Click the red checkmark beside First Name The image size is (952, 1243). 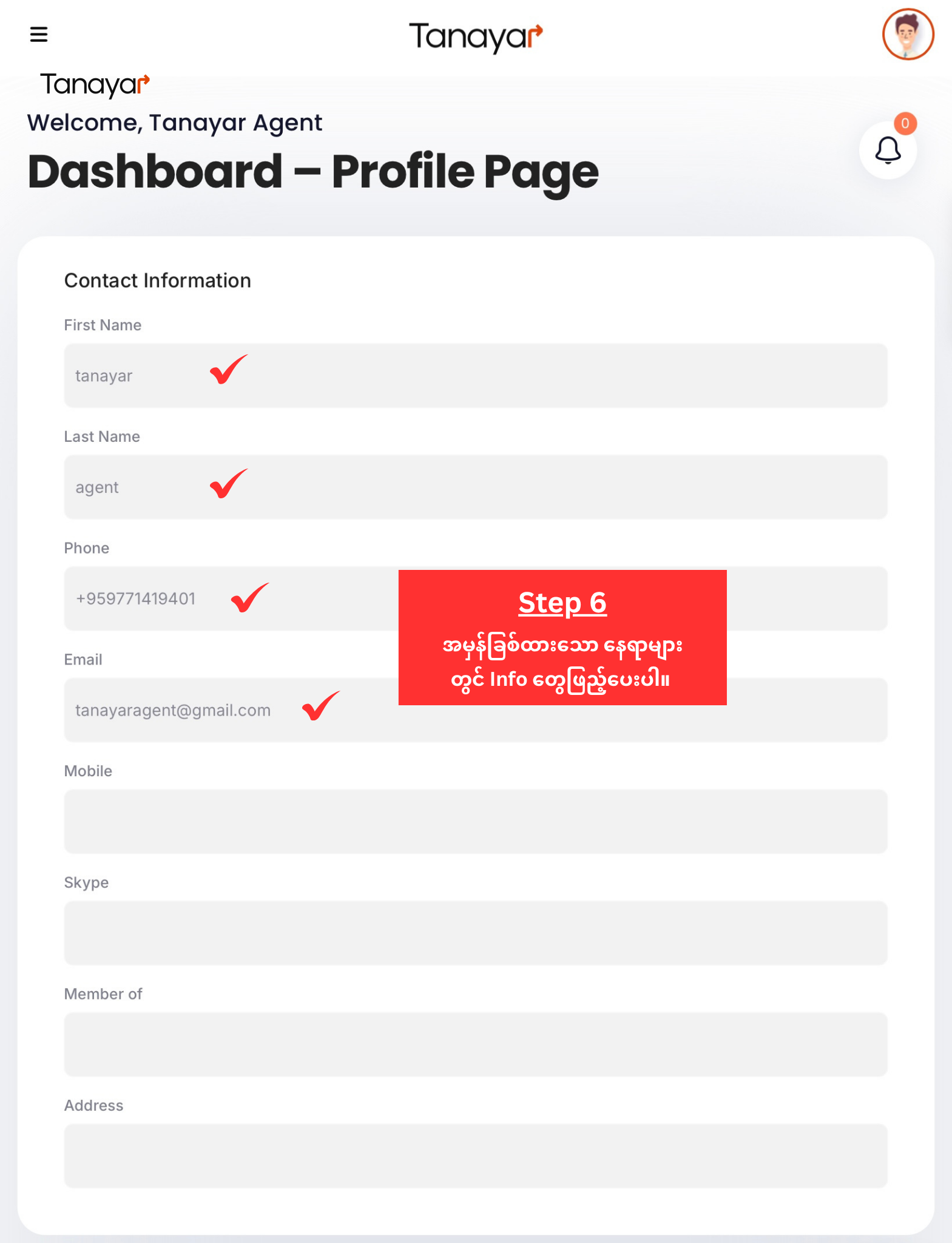pyautogui.click(x=228, y=370)
